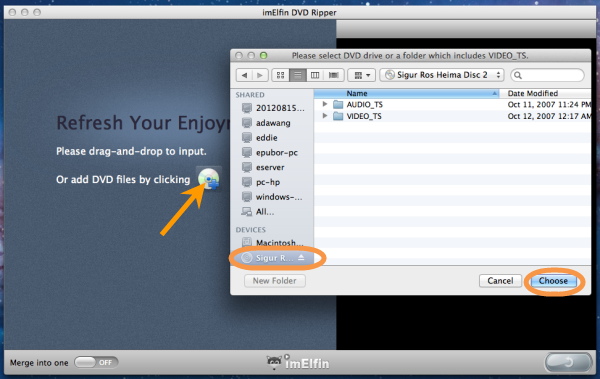
Task: Select the AUDIO_TS folder row
Action: coord(452,104)
